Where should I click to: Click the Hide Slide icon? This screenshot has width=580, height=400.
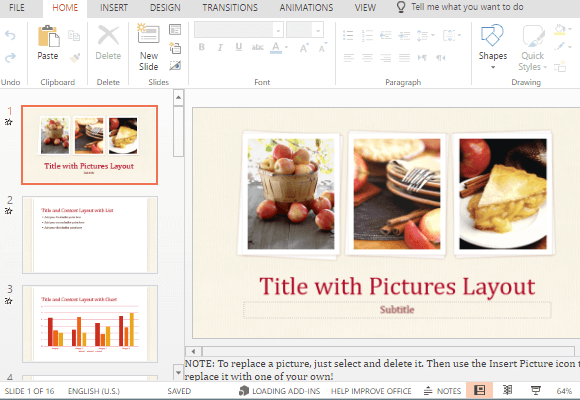175,65
